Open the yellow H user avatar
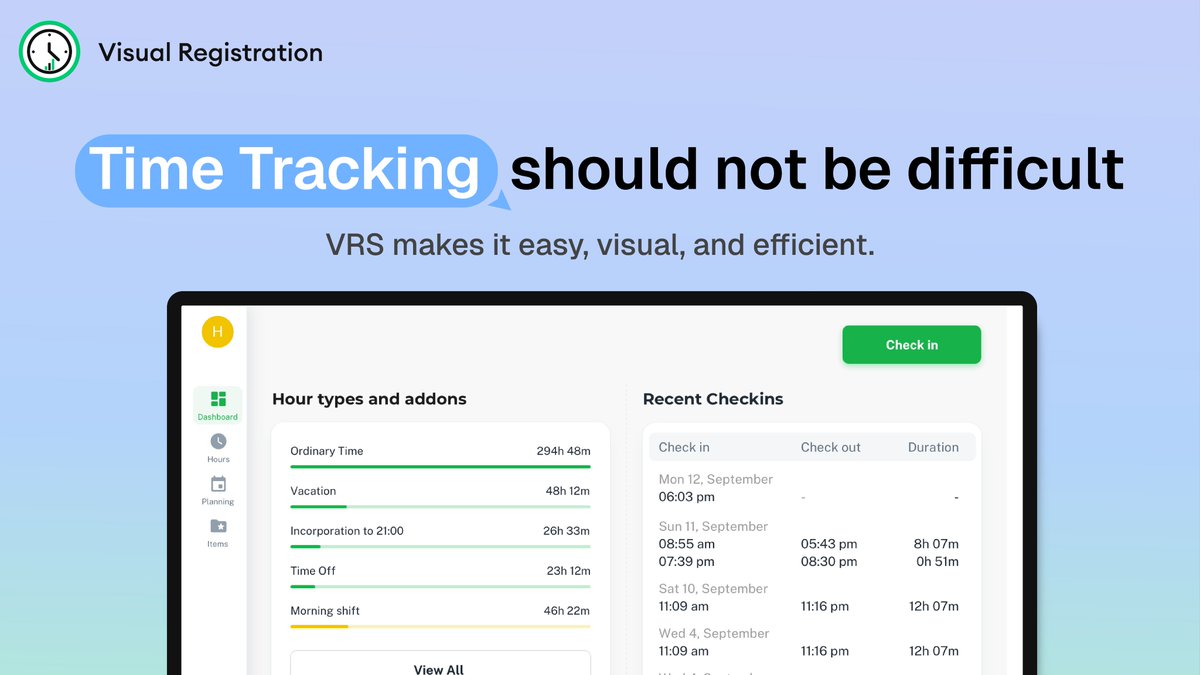1200x675 pixels. coord(217,331)
